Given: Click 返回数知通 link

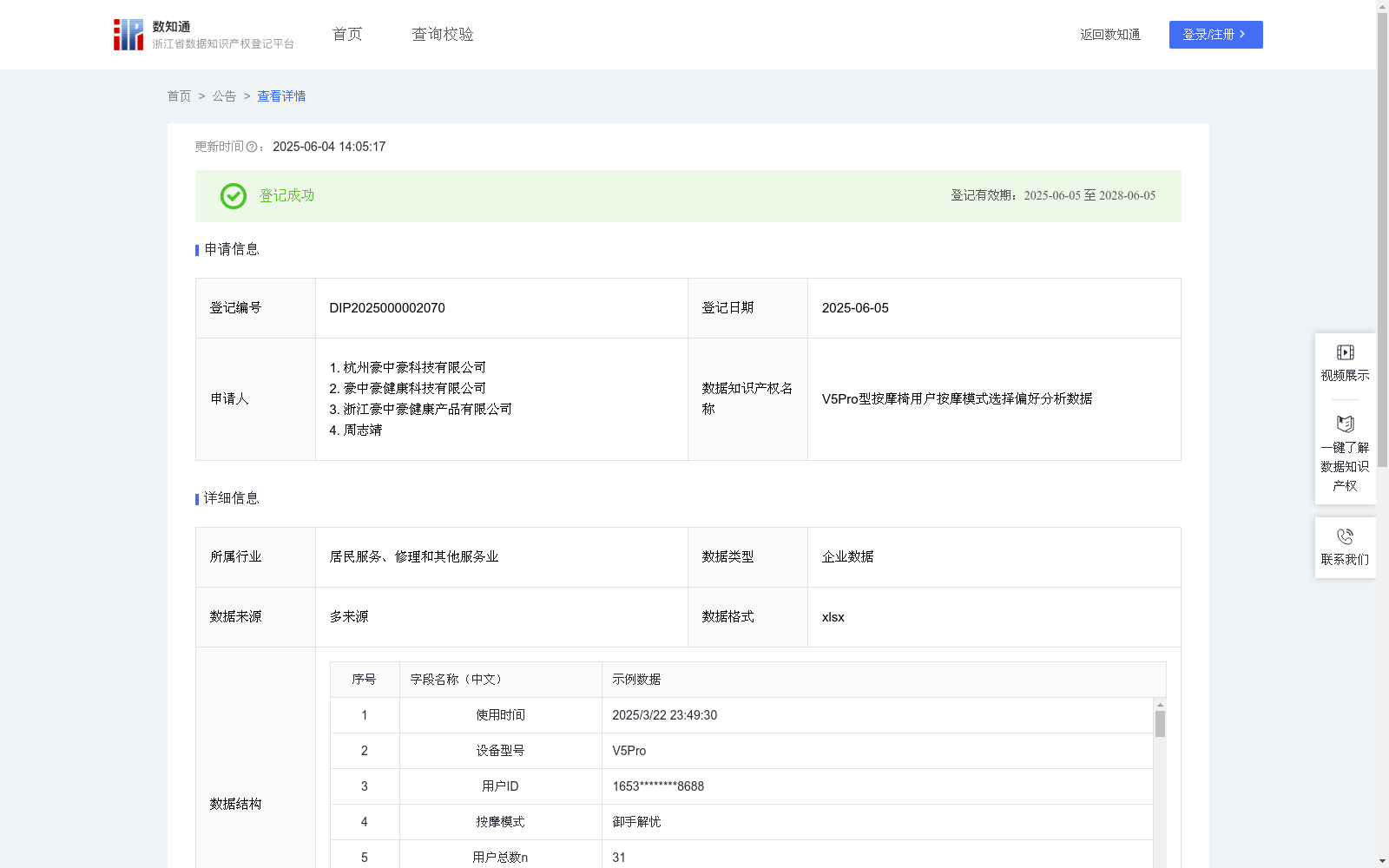Looking at the screenshot, I should click(1110, 35).
